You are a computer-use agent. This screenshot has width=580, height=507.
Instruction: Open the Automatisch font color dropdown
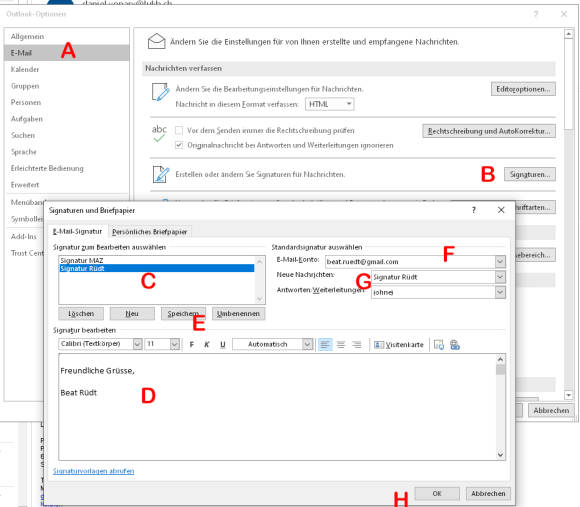[307, 344]
